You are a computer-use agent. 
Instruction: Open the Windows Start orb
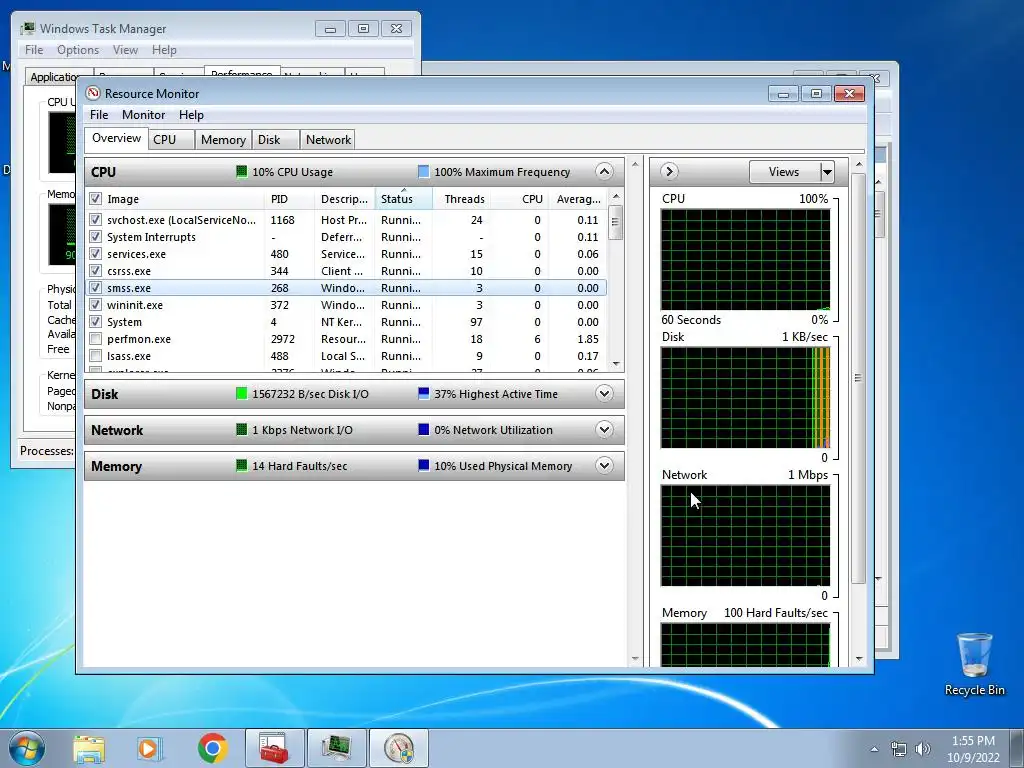pos(27,748)
